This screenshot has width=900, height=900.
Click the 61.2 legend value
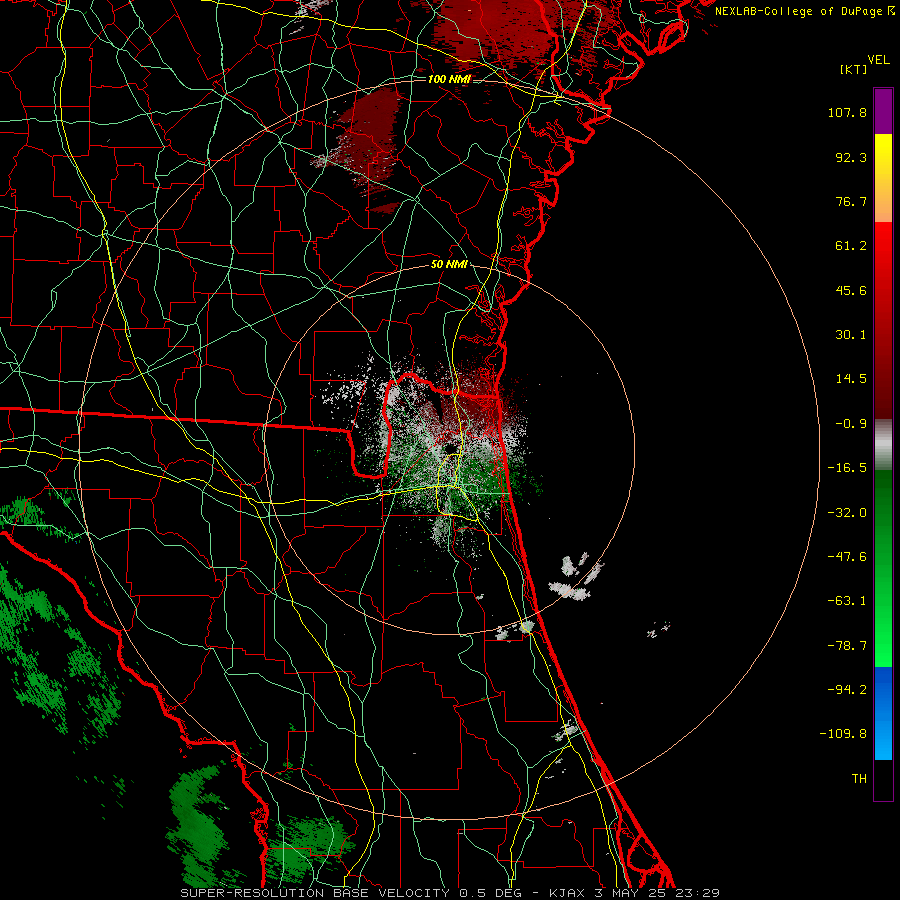pyautogui.click(x=851, y=246)
